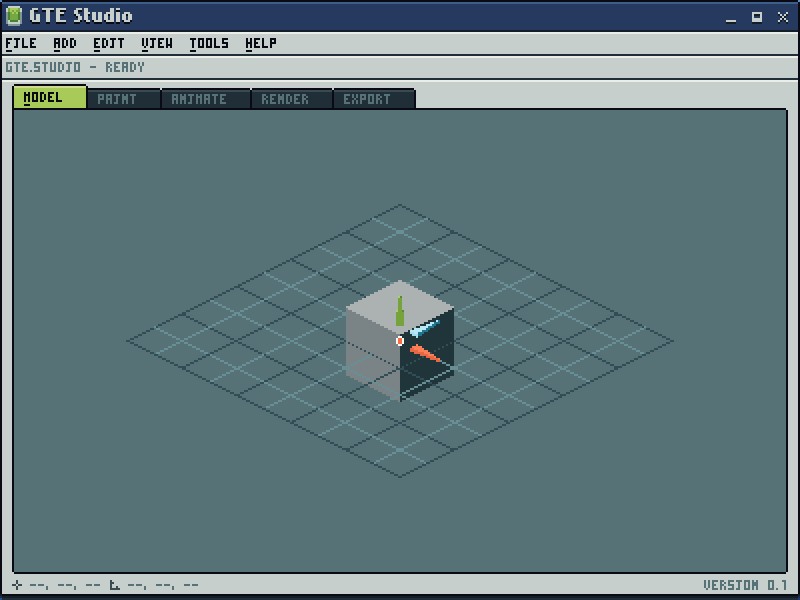Click the dimensions angle icon in status bar
Viewport: 800px width, 600px height.
[115, 585]
